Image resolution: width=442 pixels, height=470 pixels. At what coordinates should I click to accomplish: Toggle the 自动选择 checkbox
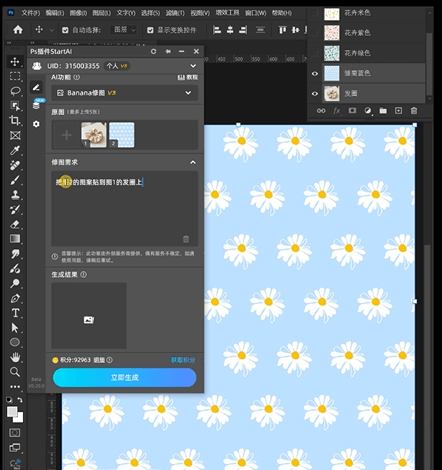65,30
